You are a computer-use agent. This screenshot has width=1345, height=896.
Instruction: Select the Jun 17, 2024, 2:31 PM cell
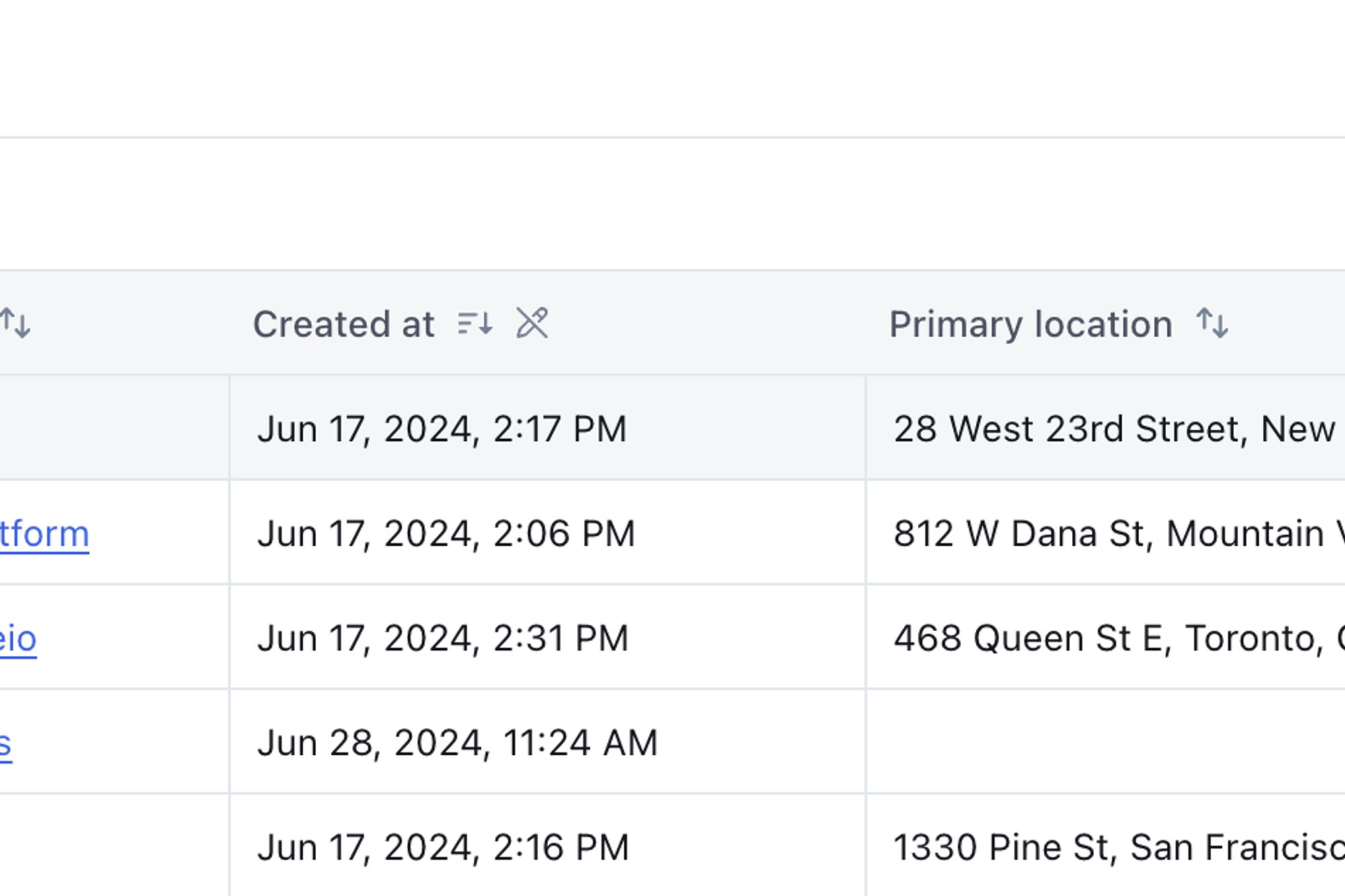(547, 637)
